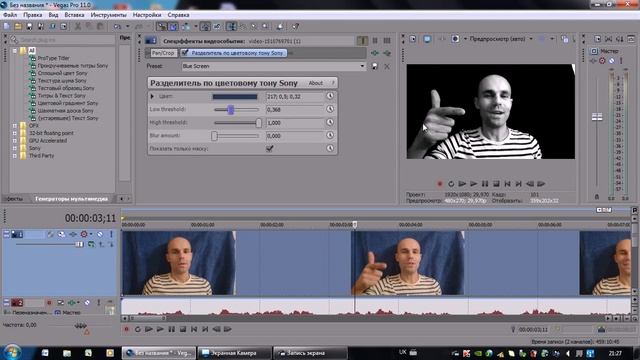Toggle solo exclamation on video track 1

click(111, 234)
